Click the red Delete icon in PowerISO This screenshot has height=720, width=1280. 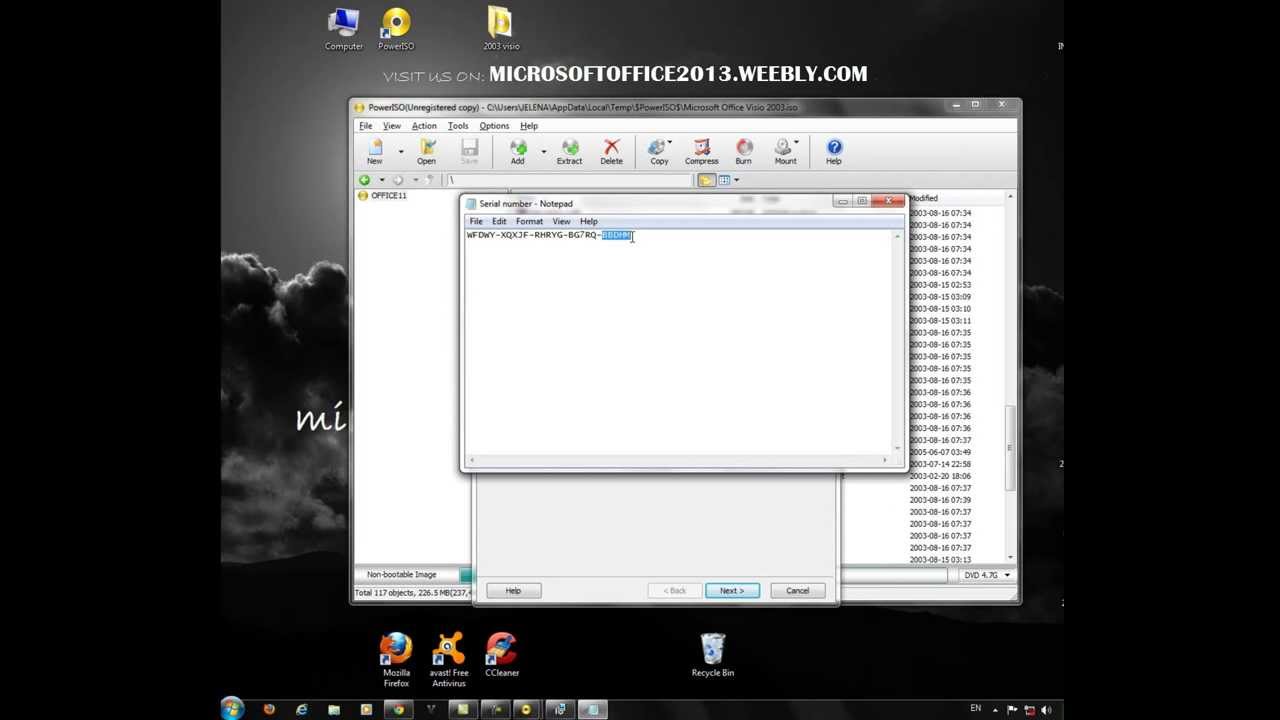611,152
